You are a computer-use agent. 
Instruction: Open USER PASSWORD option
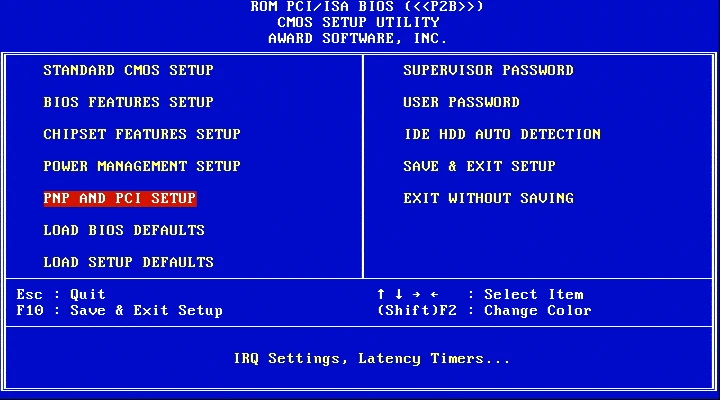coord(461,102)
